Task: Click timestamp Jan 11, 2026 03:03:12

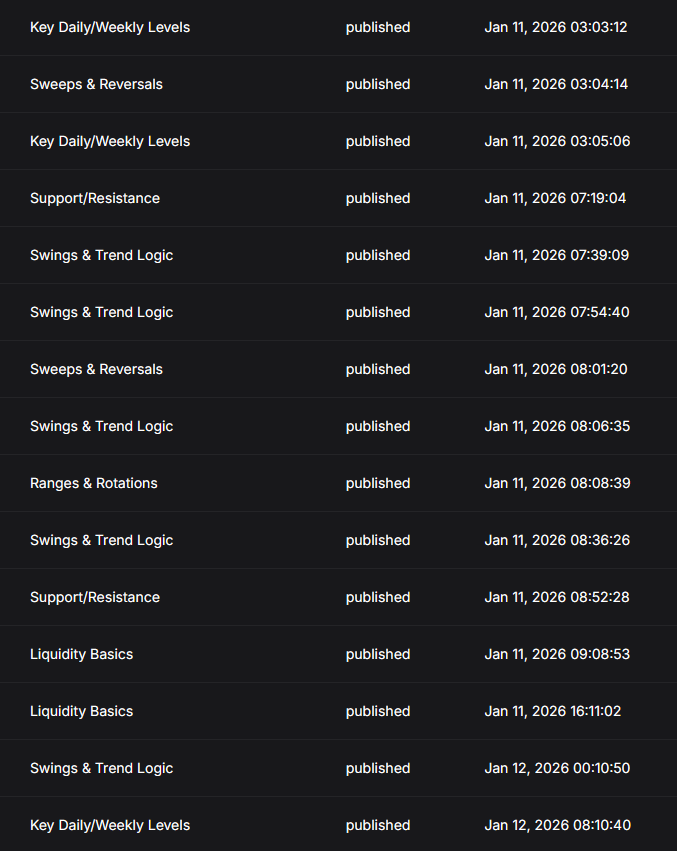Action: point(556,27)
